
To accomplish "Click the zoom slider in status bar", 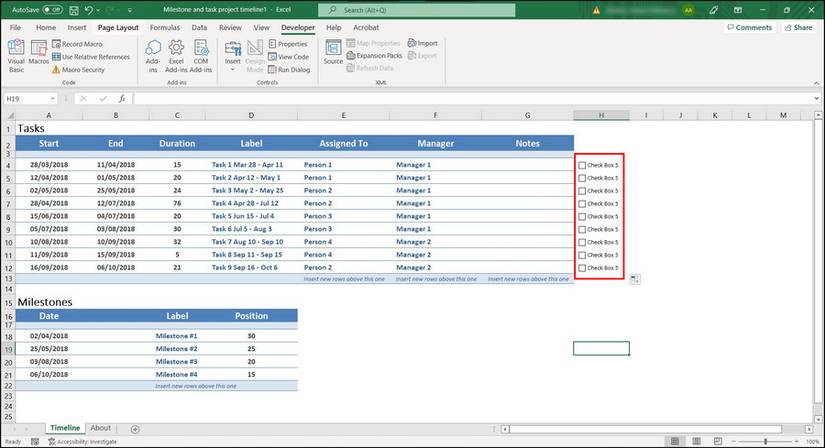I will (765, 441).
